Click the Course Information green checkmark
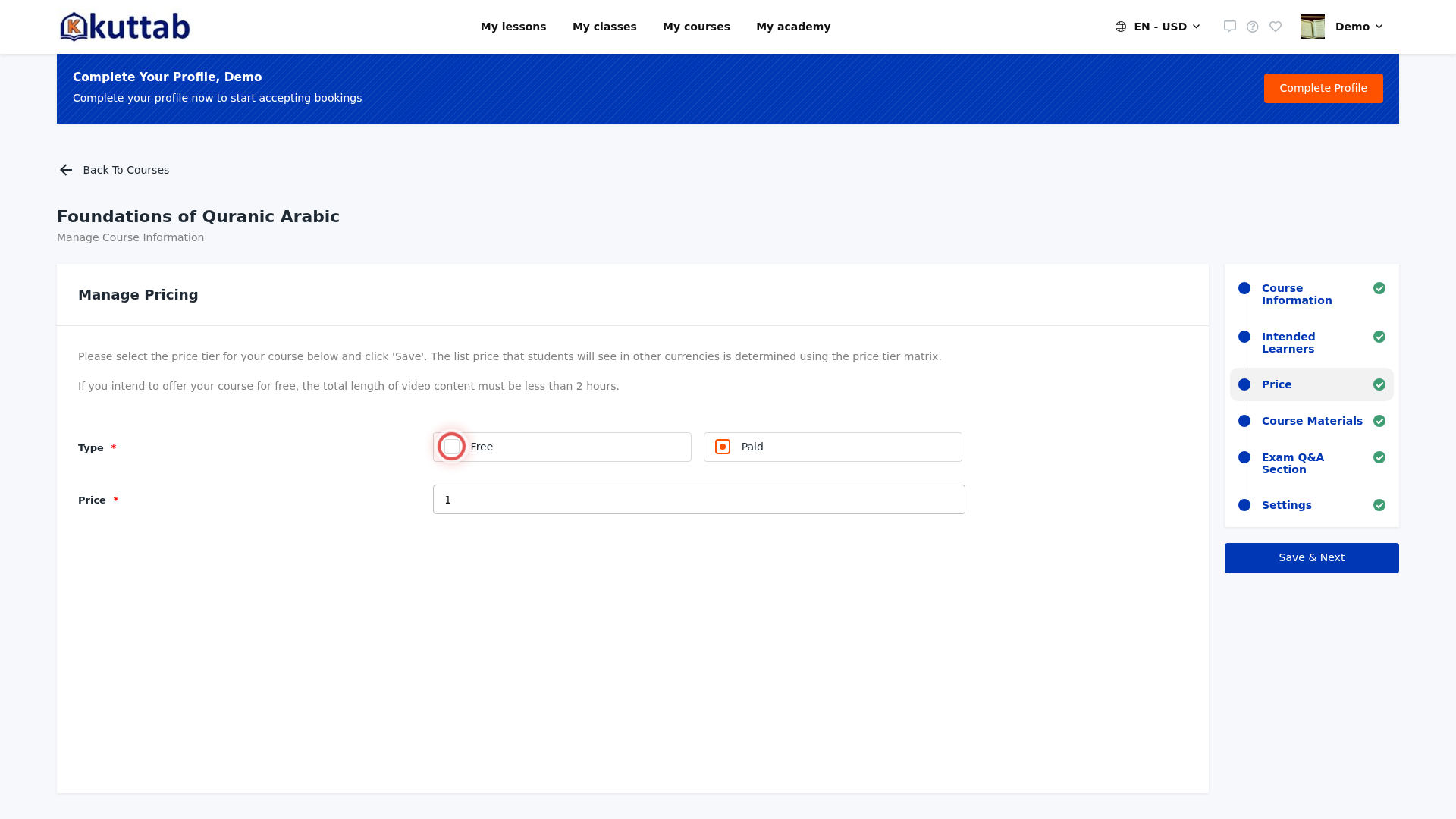1456x819 pixels. (x=1379, y=288)
